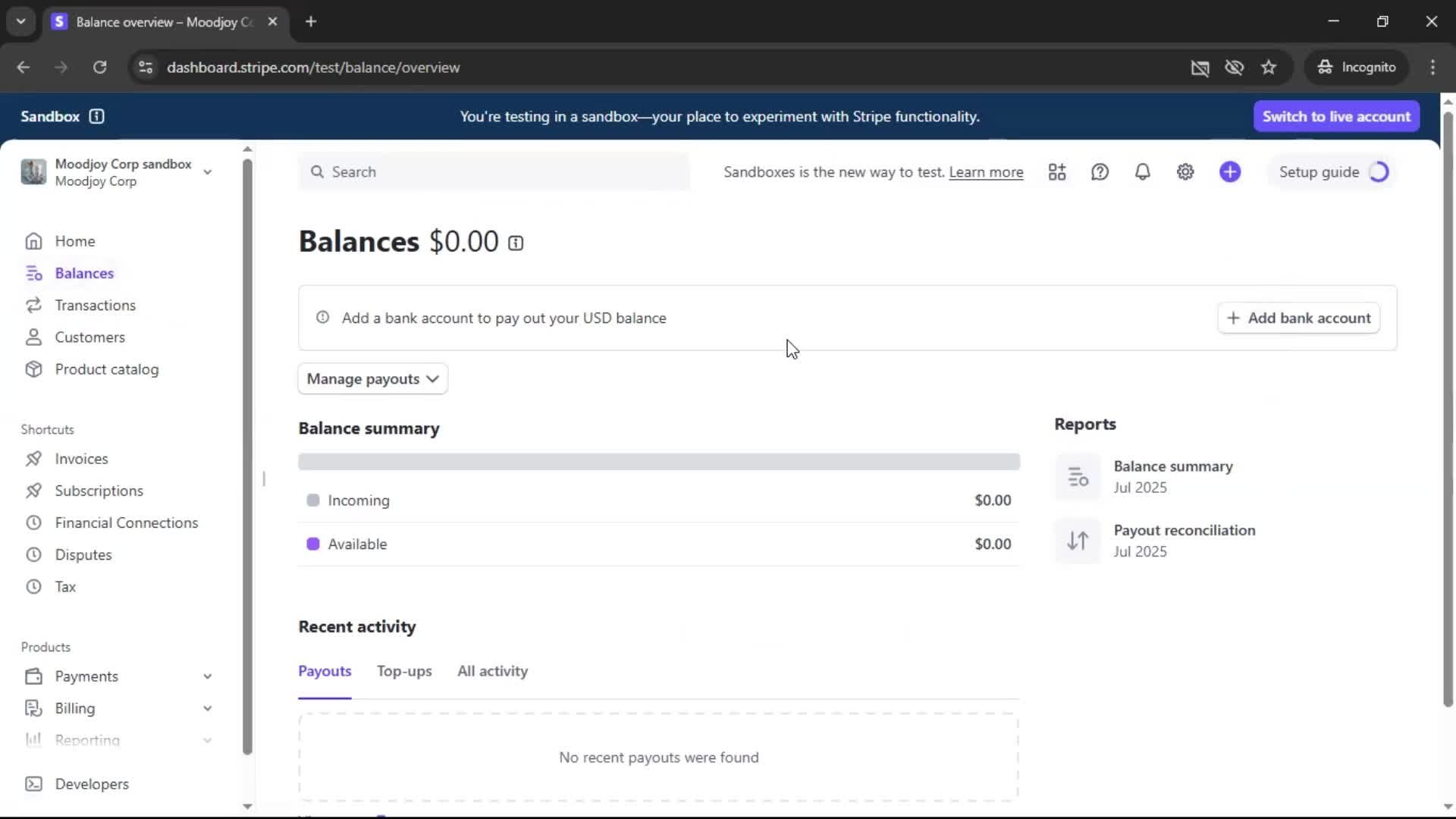Click the info icon beside Balances total
This screenshot has width=1456, height=819.
click(x=516, y=243)
